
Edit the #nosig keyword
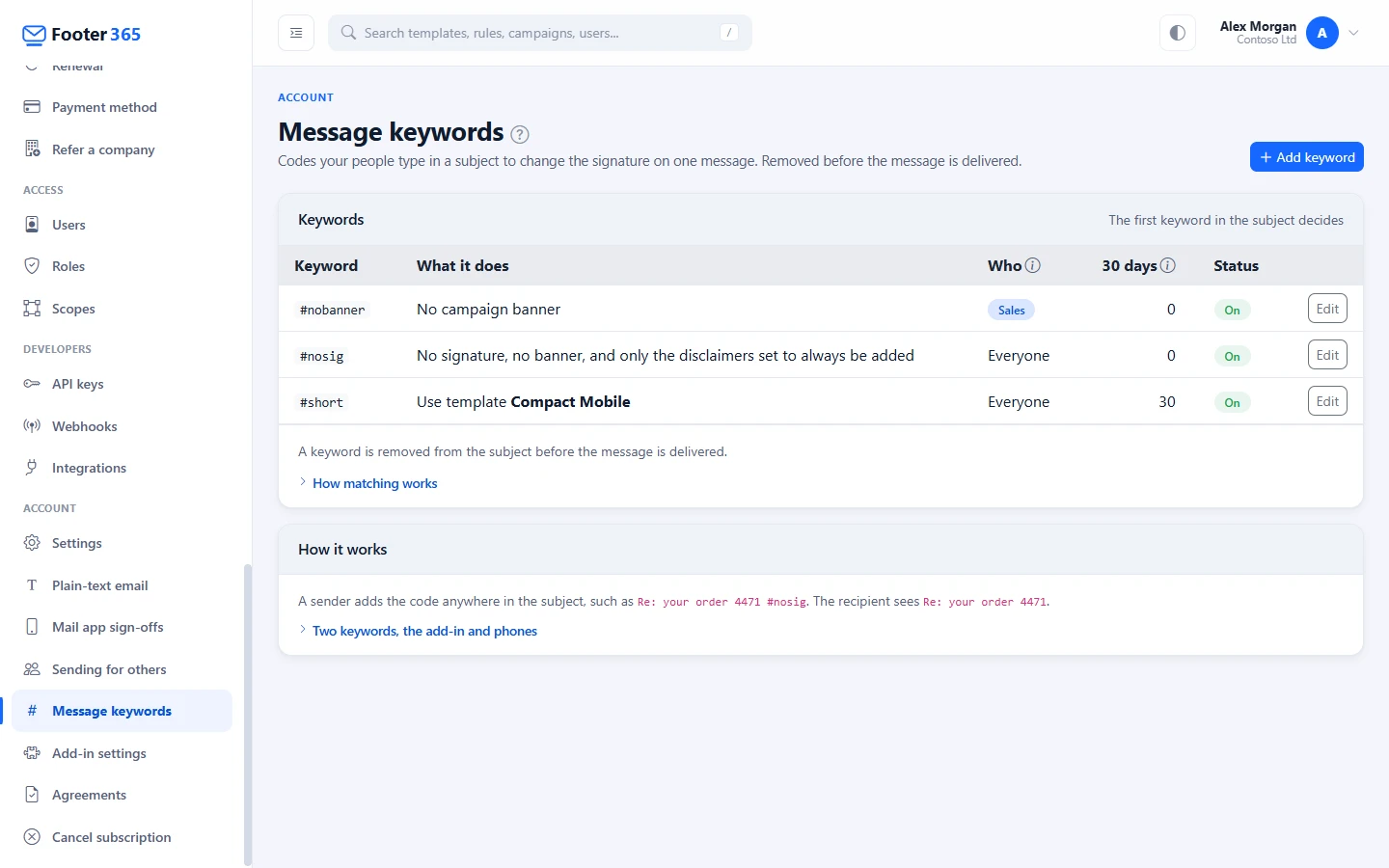pyautogui.click(x=1327, y=355)
